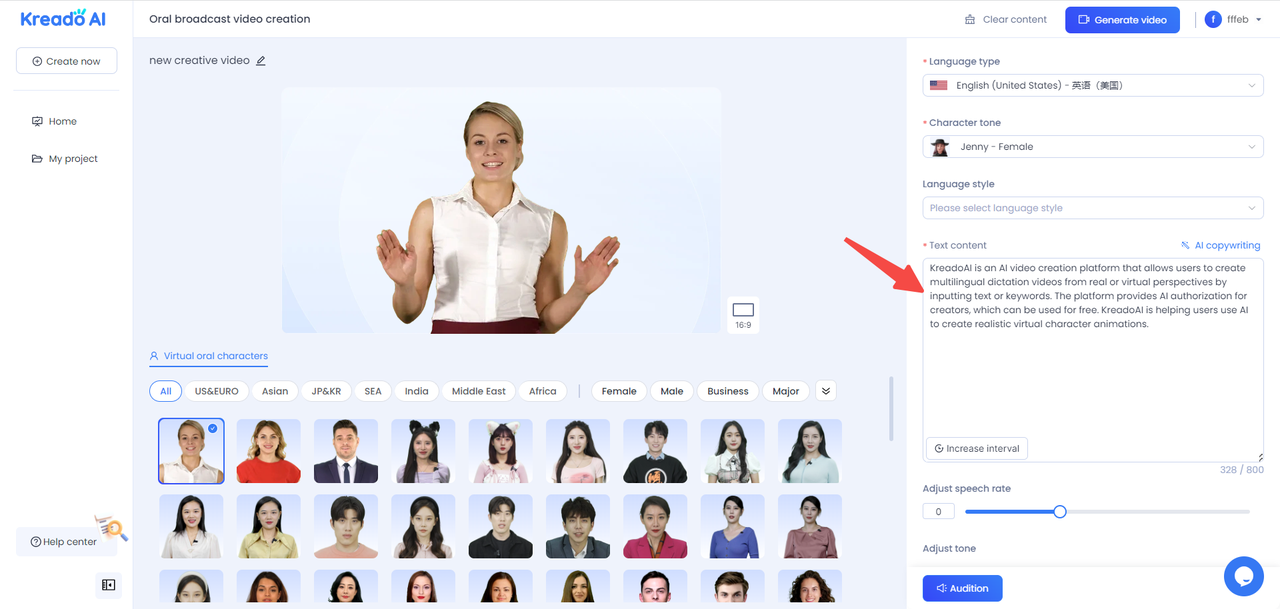This screenshot has width=1280, height=609.
Task: Click inside the Text content textarea
Action: [x=1093, y=360]
